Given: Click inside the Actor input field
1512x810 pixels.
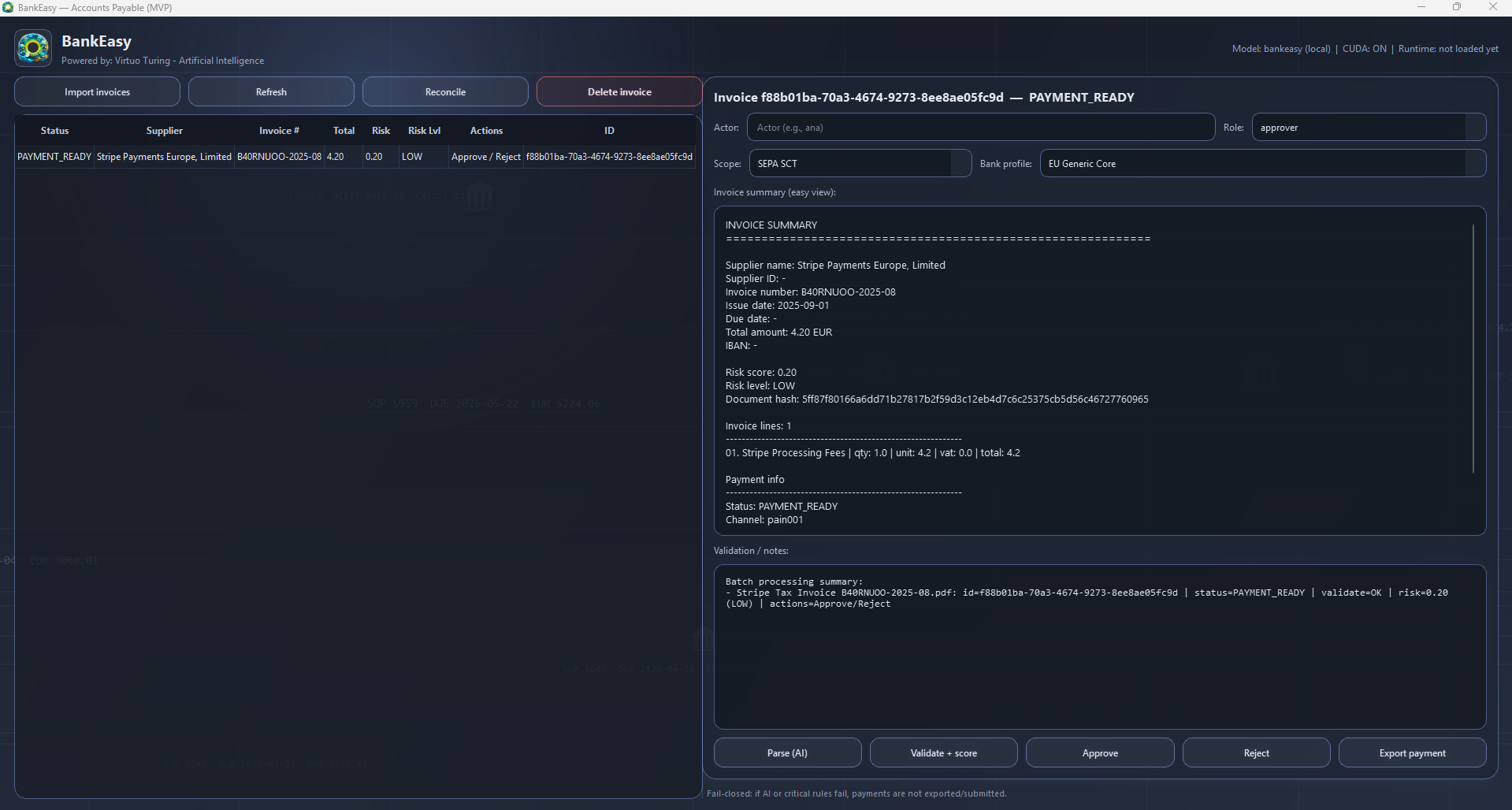Looking at the screenshot, I should pos(979,127).
